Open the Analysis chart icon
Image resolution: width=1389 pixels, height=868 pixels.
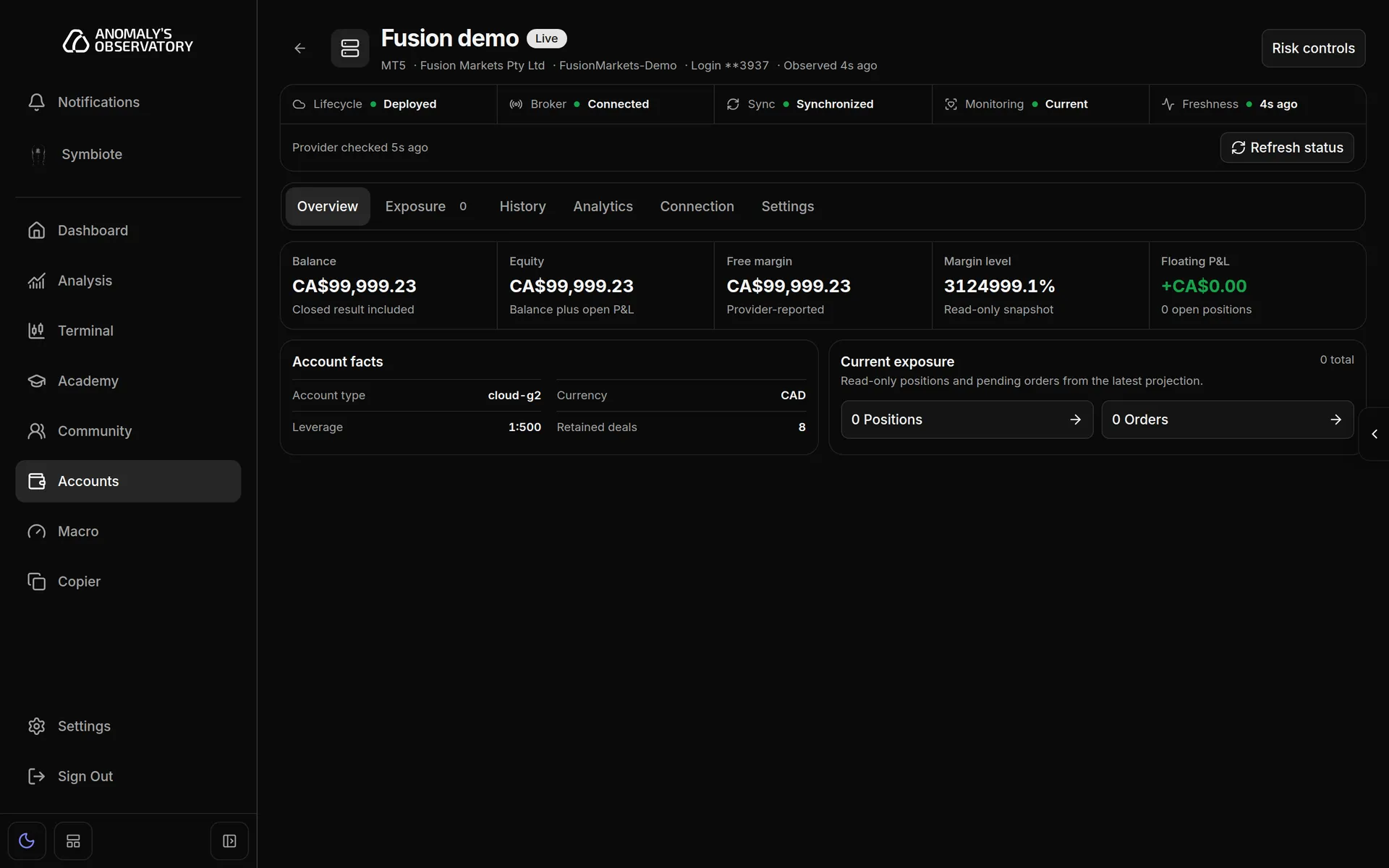point(36,281)
